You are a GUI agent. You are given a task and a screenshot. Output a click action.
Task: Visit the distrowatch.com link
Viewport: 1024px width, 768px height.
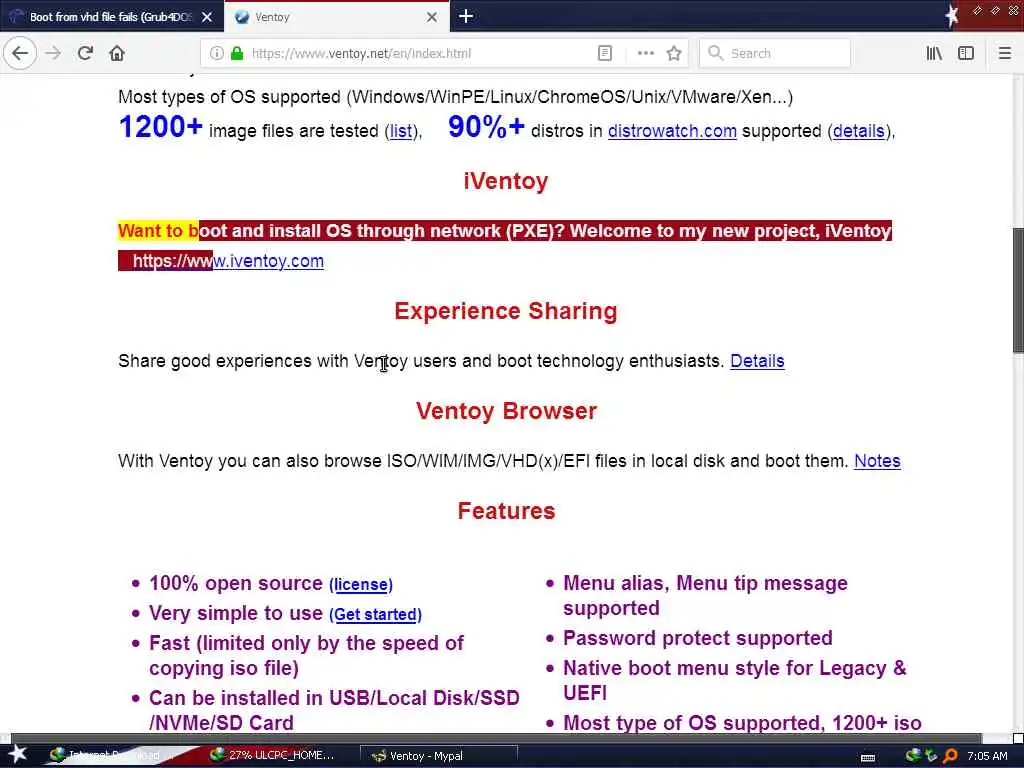coord(672,131)
